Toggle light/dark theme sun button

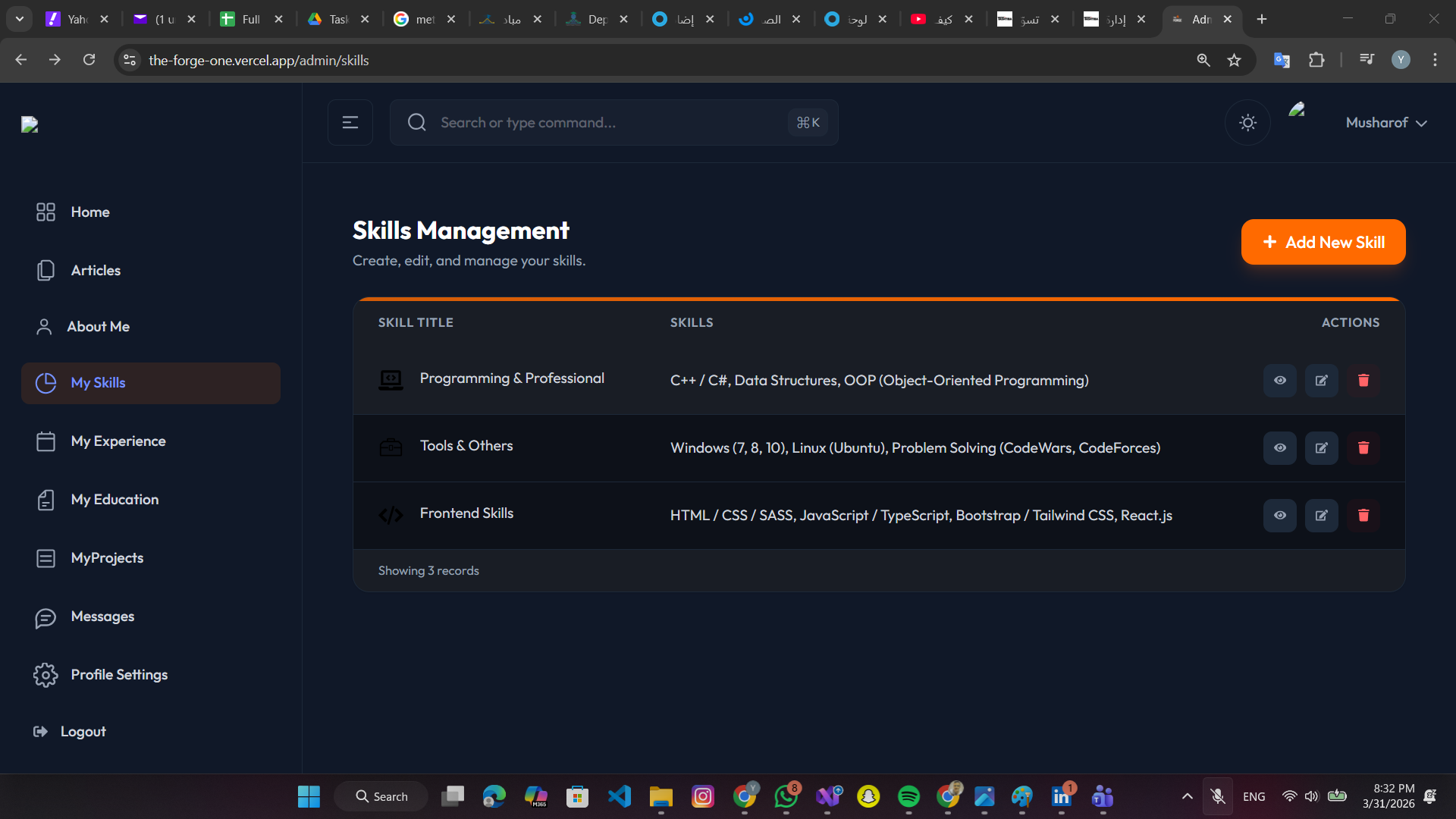1247,123
